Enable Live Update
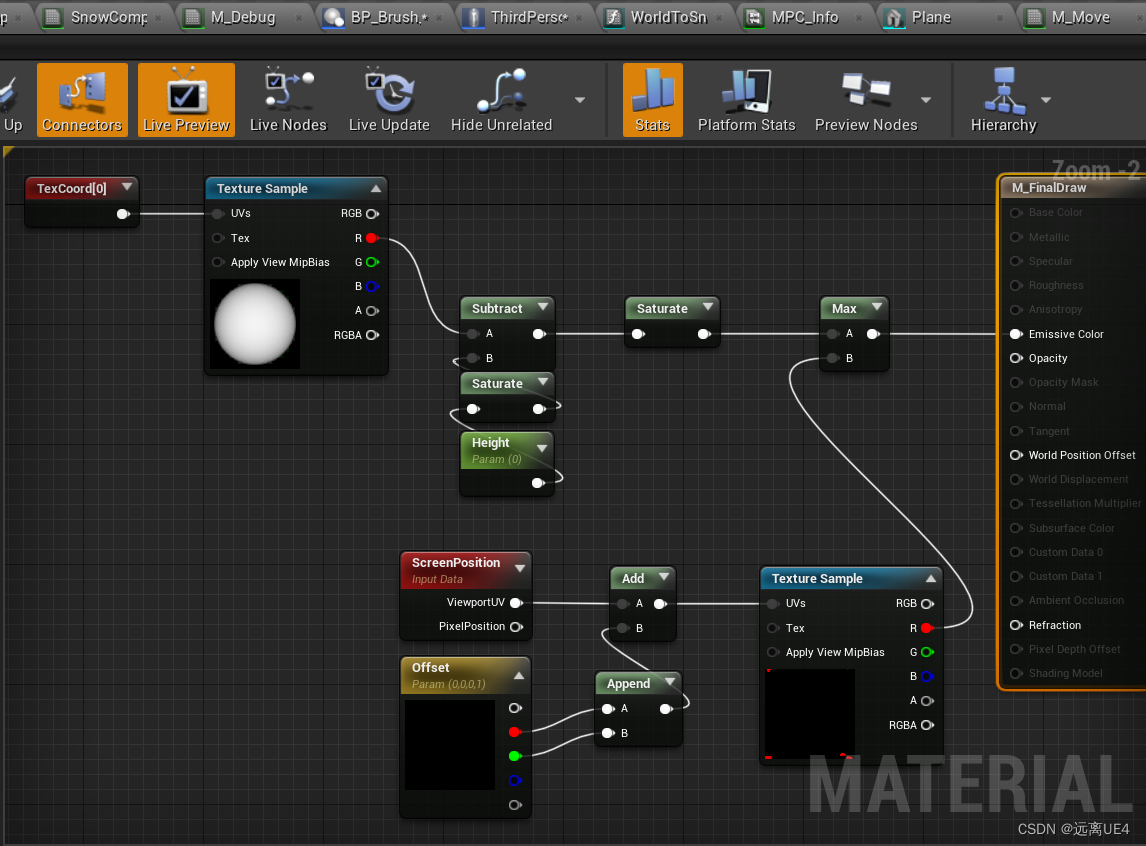 click(389, 100)
